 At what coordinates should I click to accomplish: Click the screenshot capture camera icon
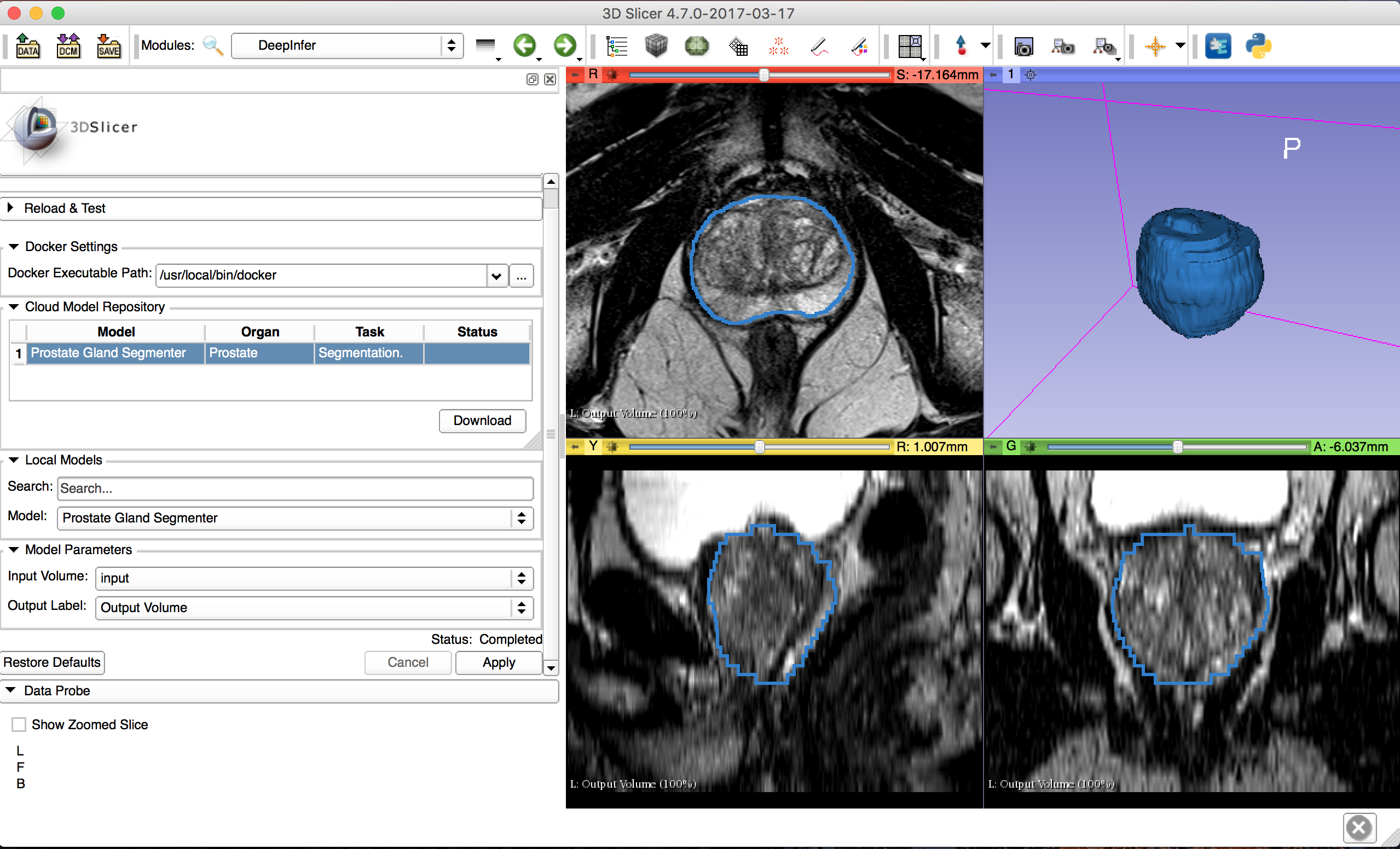click(1023, 46)
